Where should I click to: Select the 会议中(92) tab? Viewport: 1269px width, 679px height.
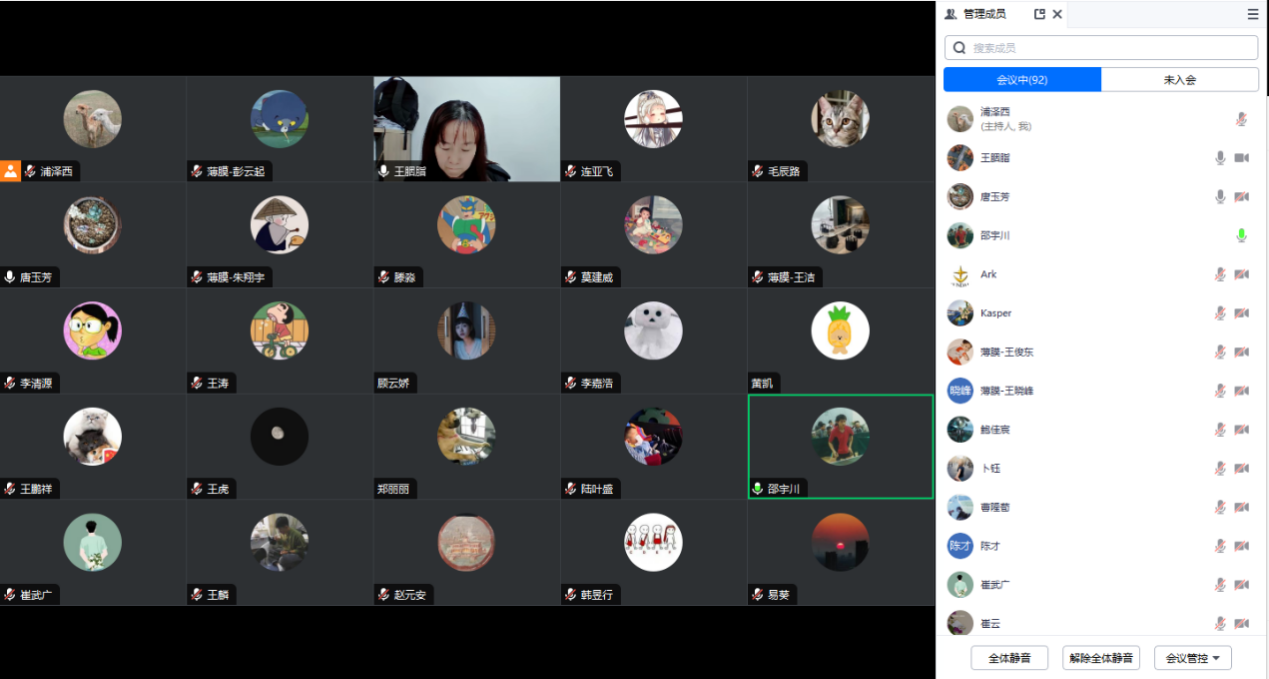tap(1022, 80)
